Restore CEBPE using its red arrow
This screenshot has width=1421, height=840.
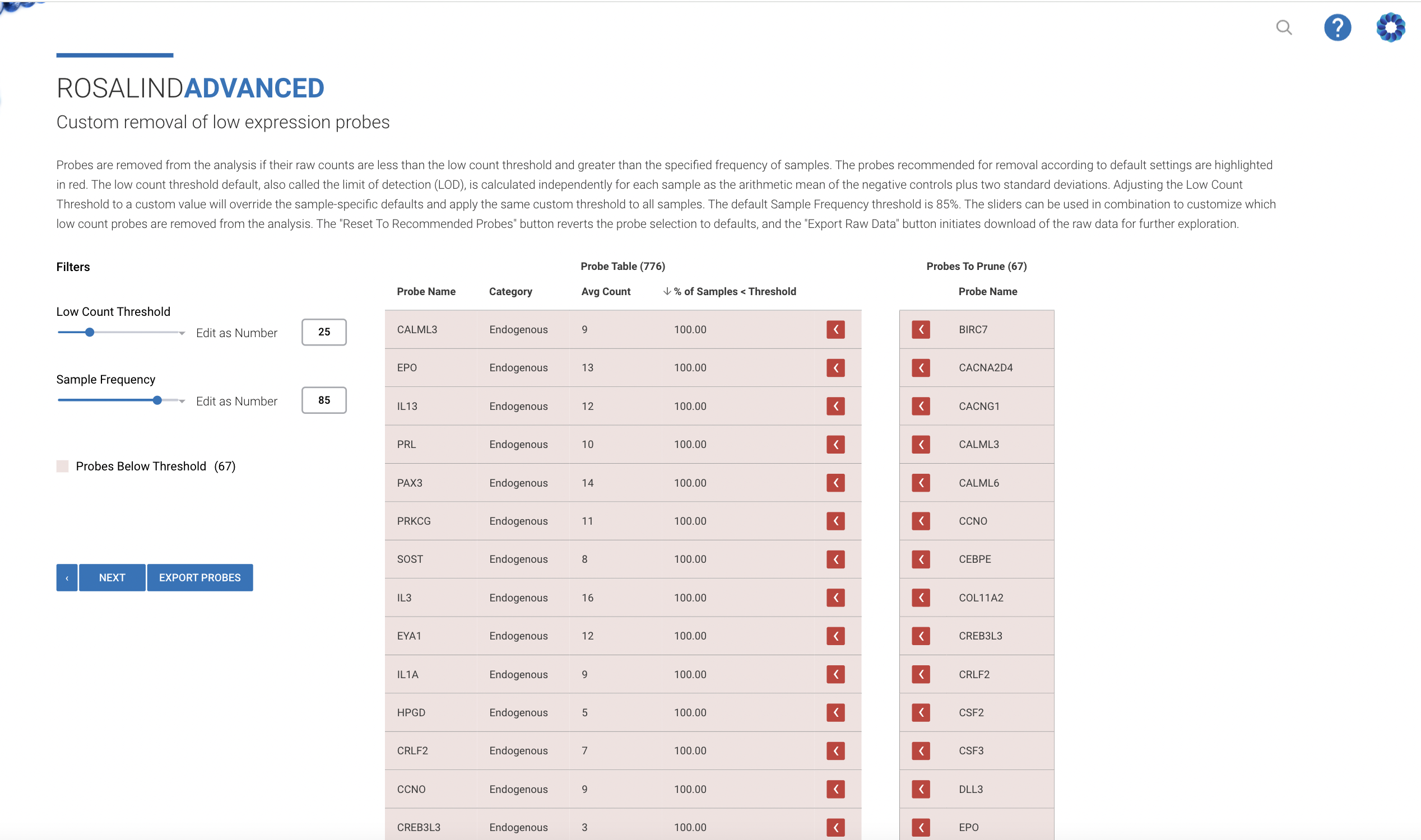pos(921,559)
